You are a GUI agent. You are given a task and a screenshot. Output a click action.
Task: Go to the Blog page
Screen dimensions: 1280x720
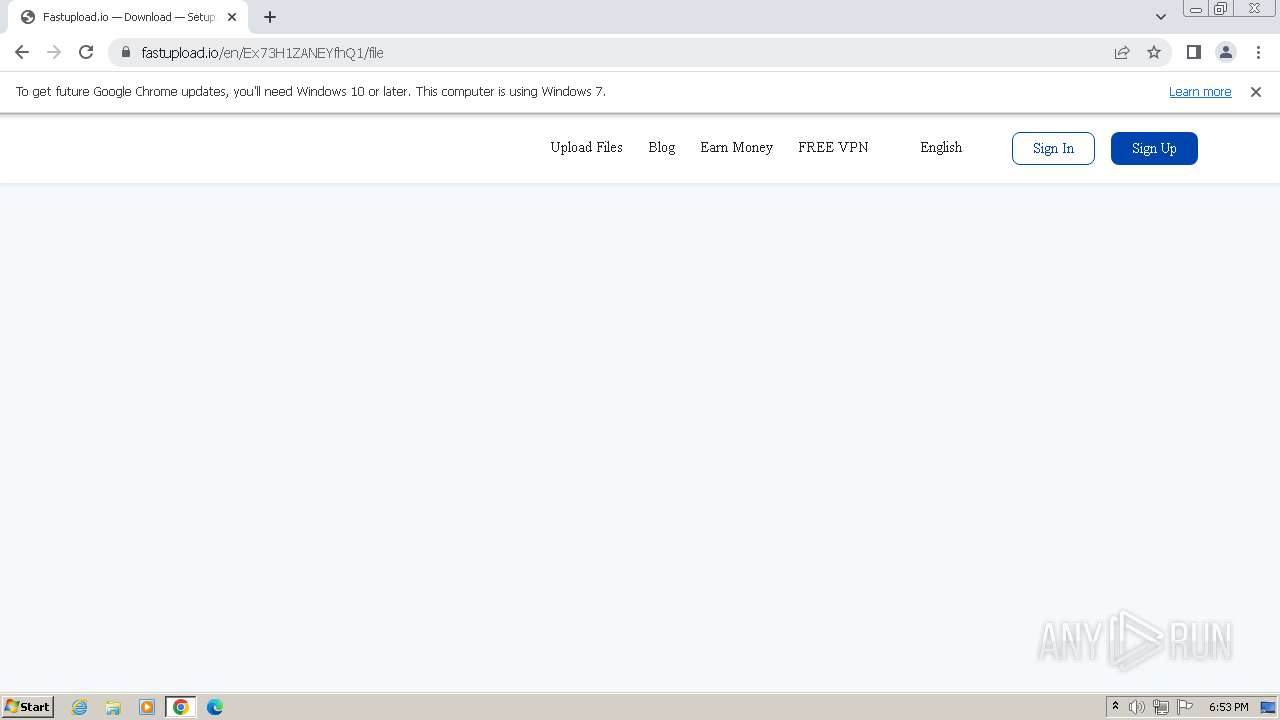pyautogui.click(x=661, y=147)
